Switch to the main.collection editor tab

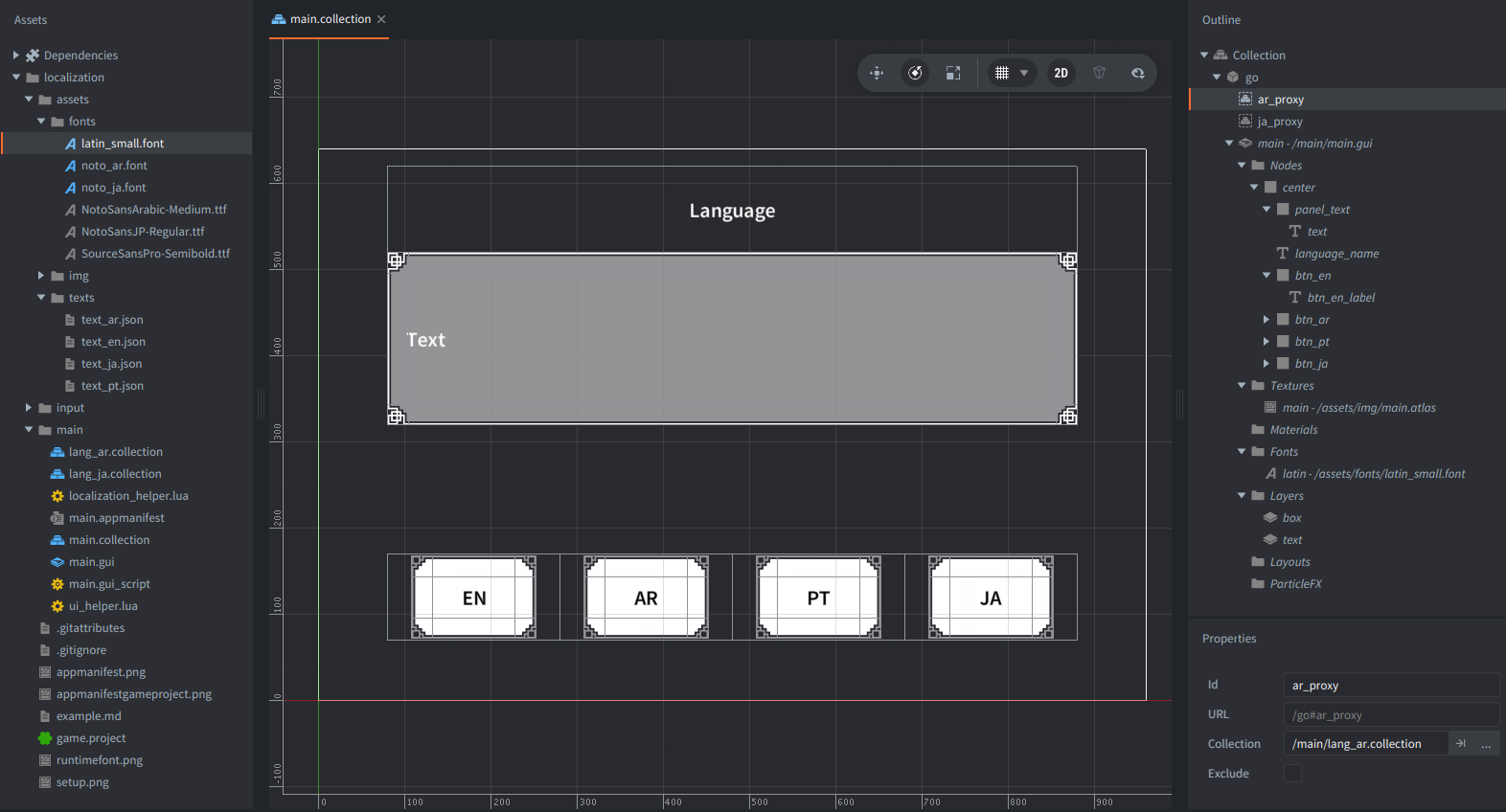click(330, 19)
